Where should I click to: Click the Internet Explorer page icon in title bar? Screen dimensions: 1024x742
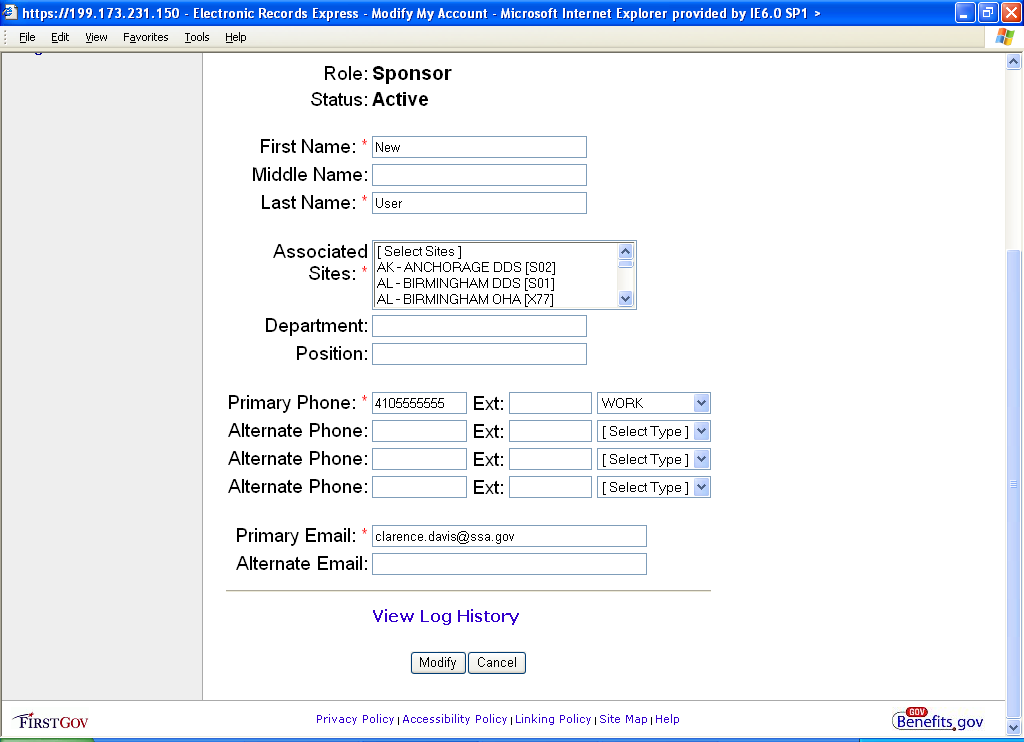click(x=10, y=13)
